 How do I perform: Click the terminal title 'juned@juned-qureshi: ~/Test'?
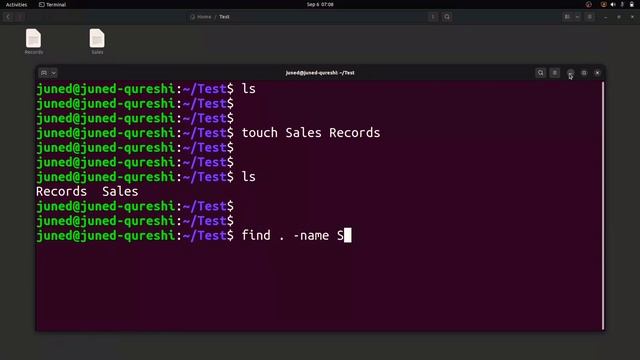(320, 73)
